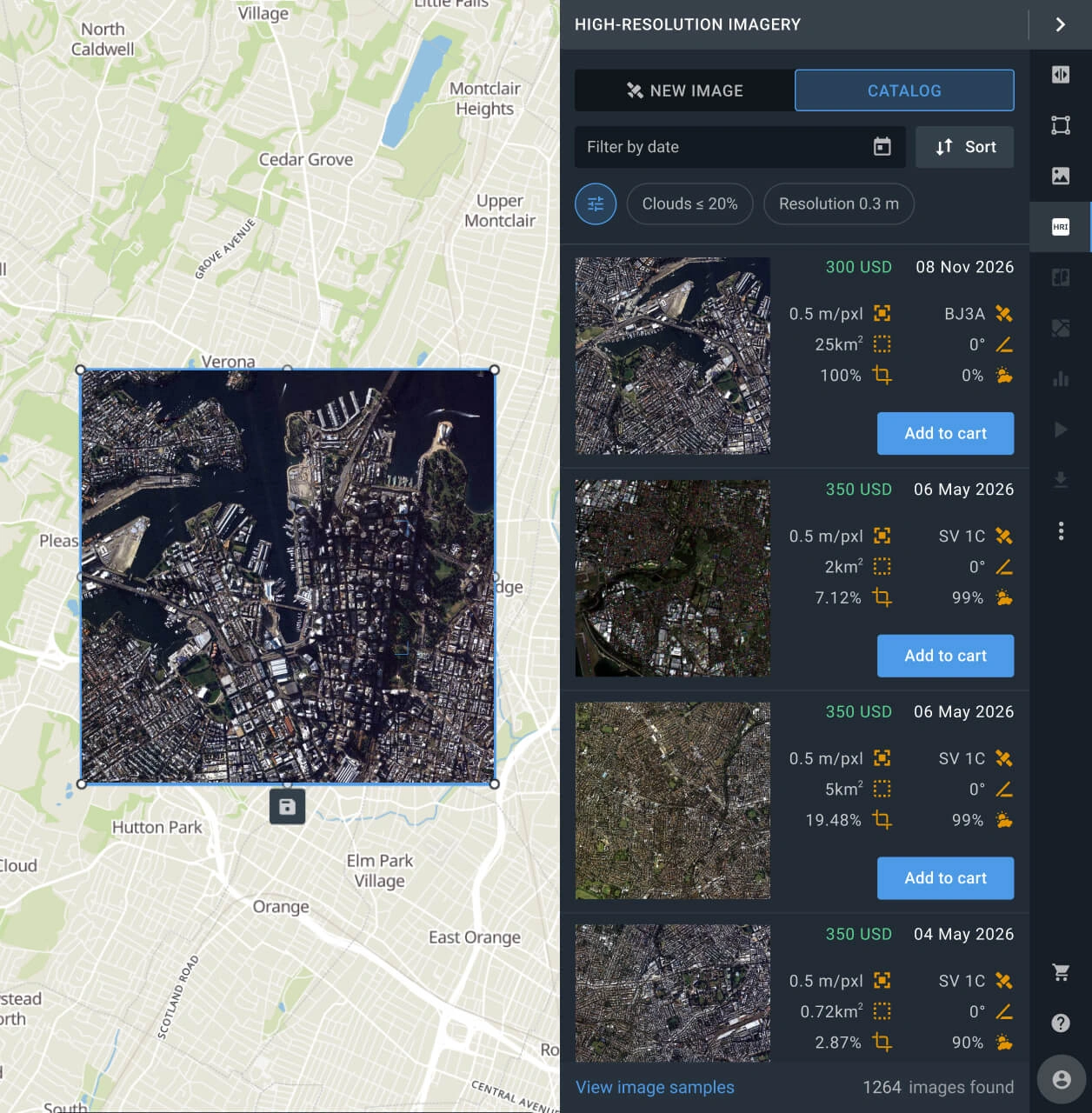
Task: Select the HRI tool in the right sidebar
Action: 1061,227
